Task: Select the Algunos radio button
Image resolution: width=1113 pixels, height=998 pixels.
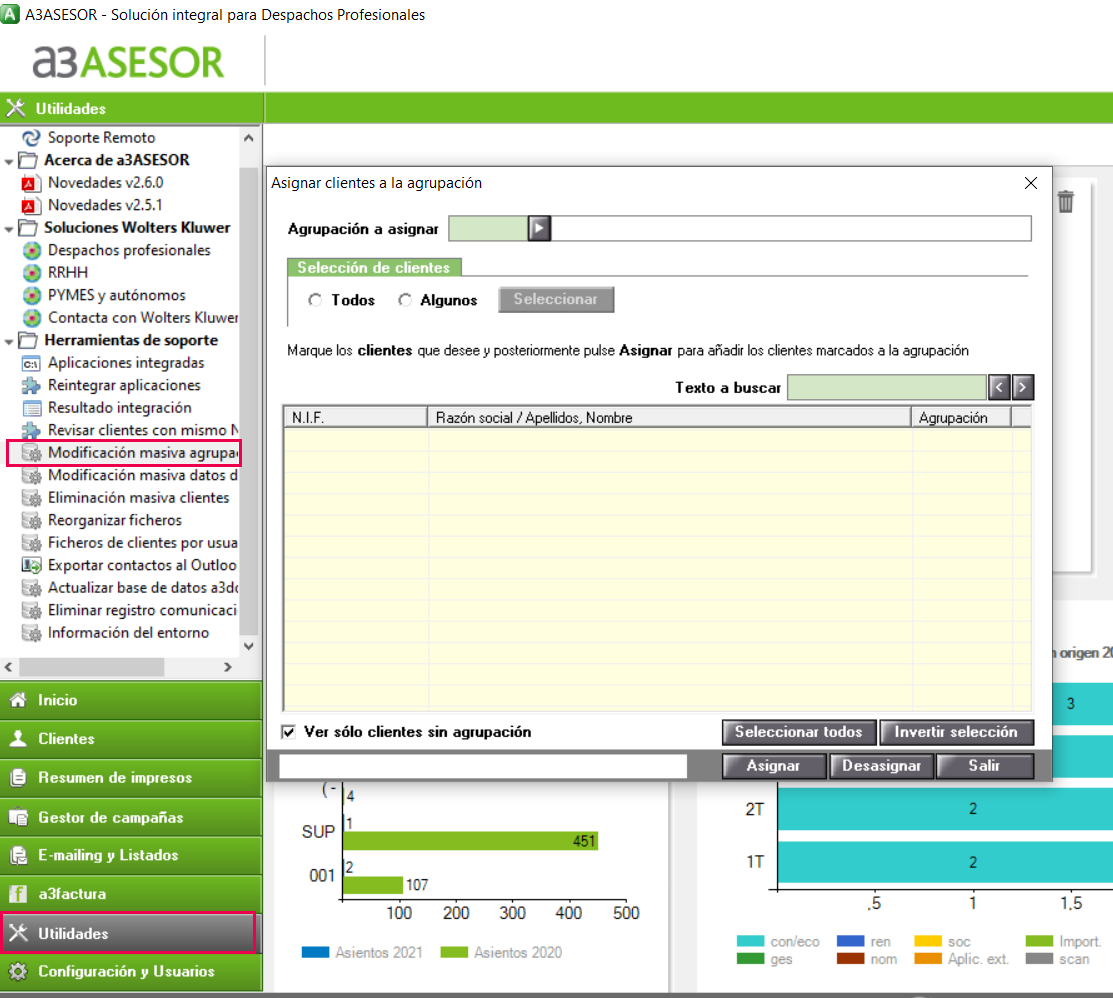Action: 405,300
